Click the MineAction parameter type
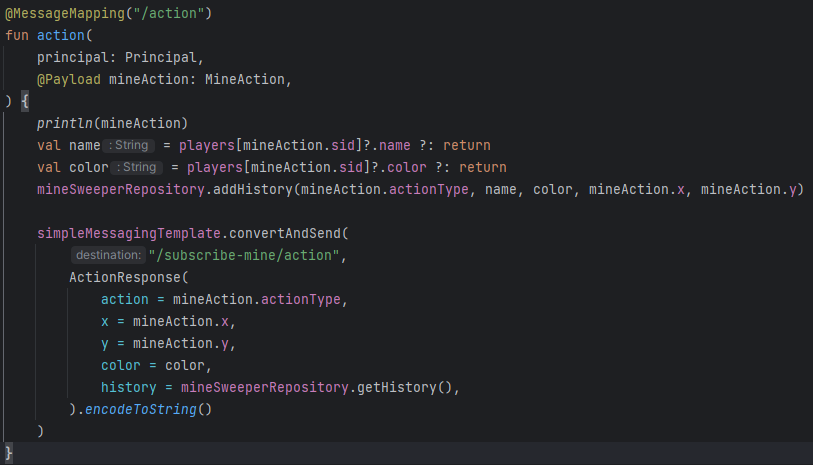The image size is (813, 465). 245,79
